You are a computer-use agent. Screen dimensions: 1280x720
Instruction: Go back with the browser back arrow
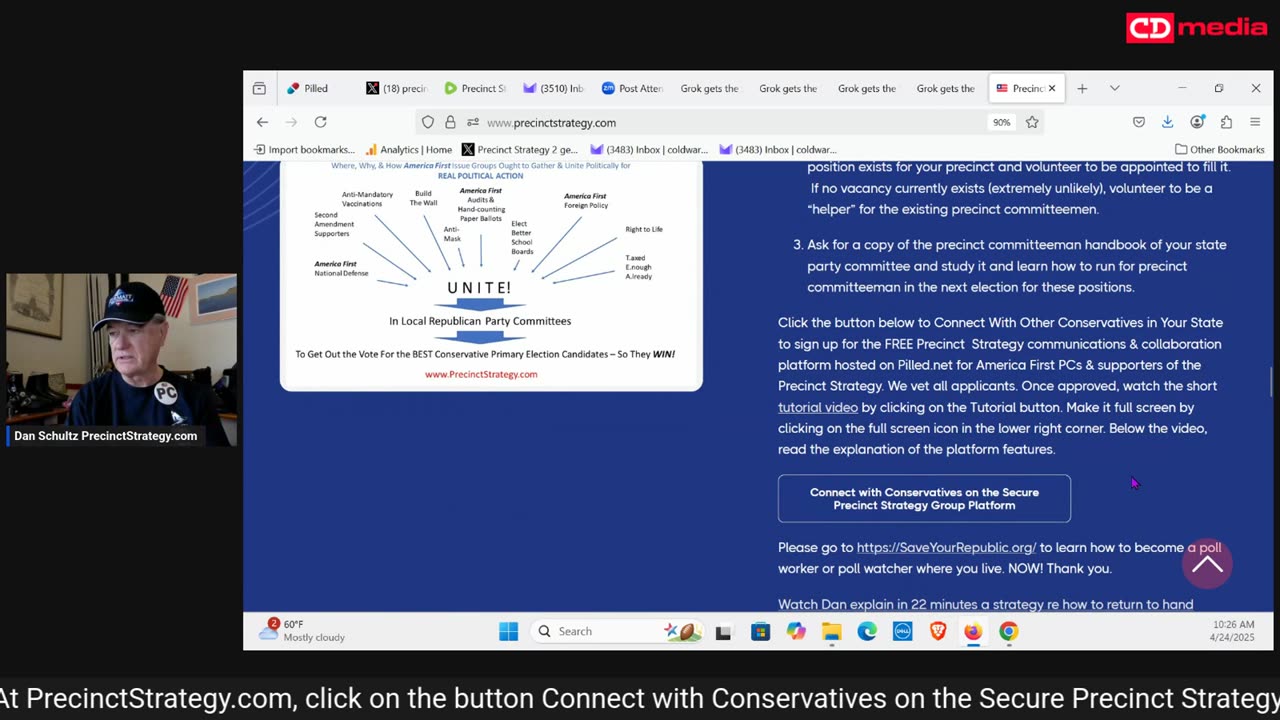(x=262, y=122)
